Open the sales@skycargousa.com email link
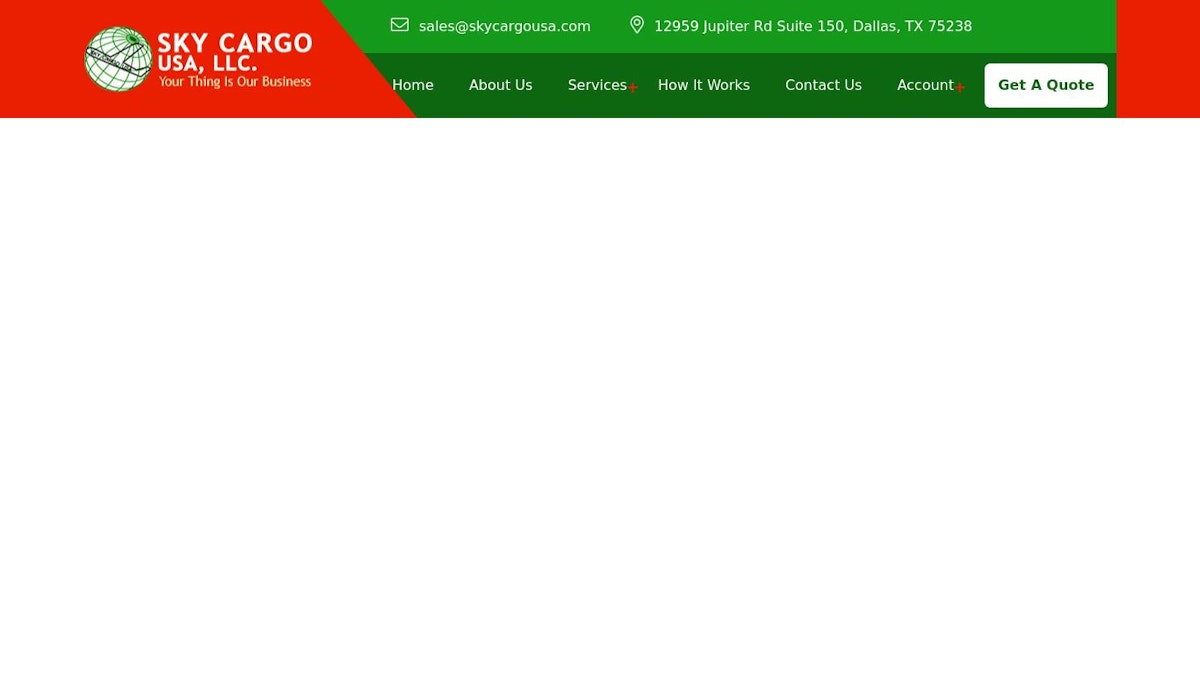1200x675 pixels. coord(504,26)
